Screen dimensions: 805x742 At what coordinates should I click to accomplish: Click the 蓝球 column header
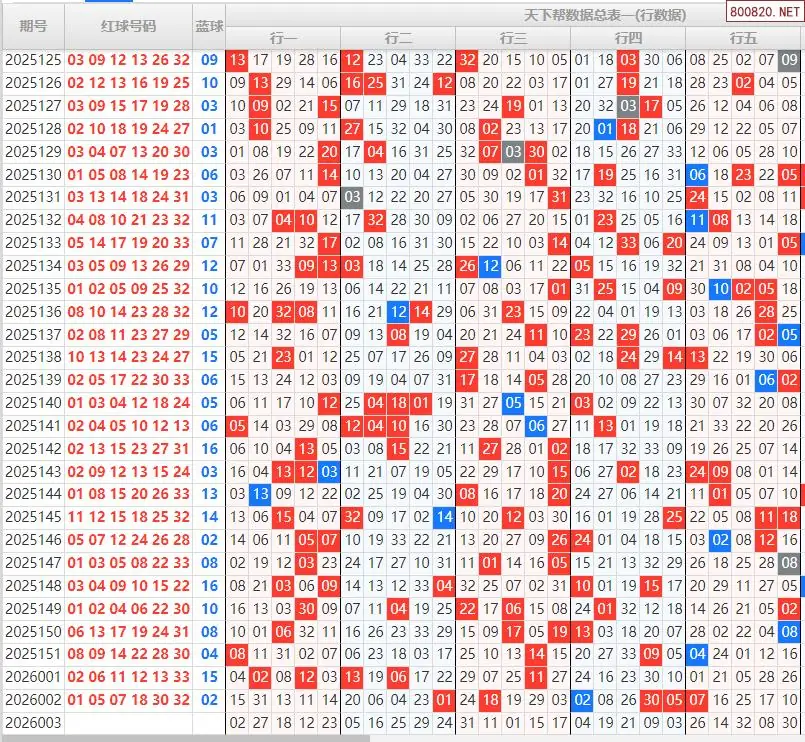pyautogui.click(x=209, y=26)
